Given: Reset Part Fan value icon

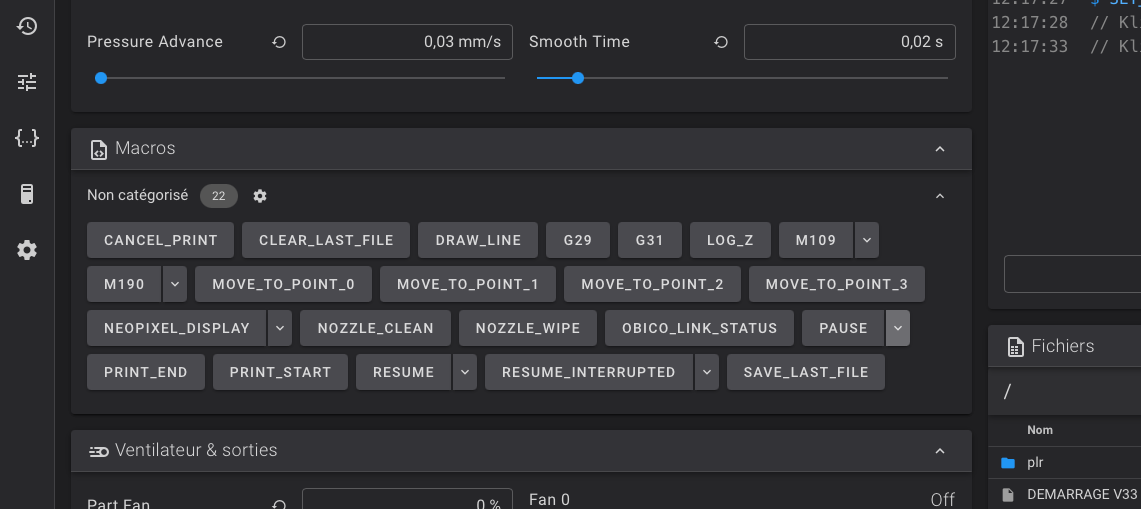Looking at the screenshot, I should point(279,505).
